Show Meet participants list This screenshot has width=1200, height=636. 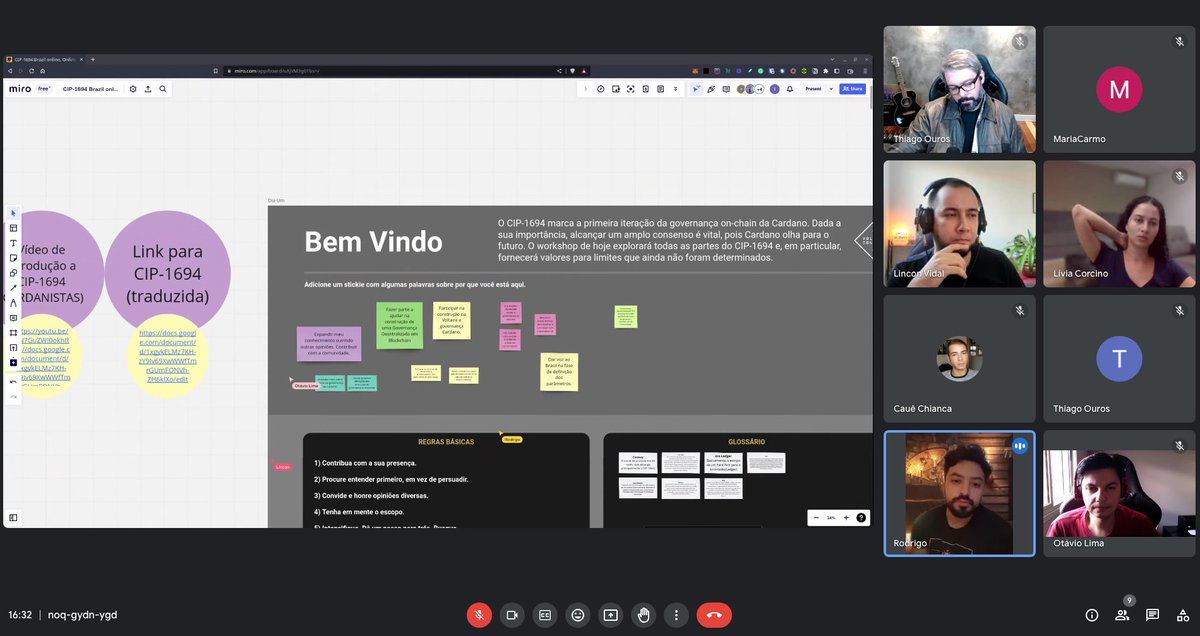1122,615
